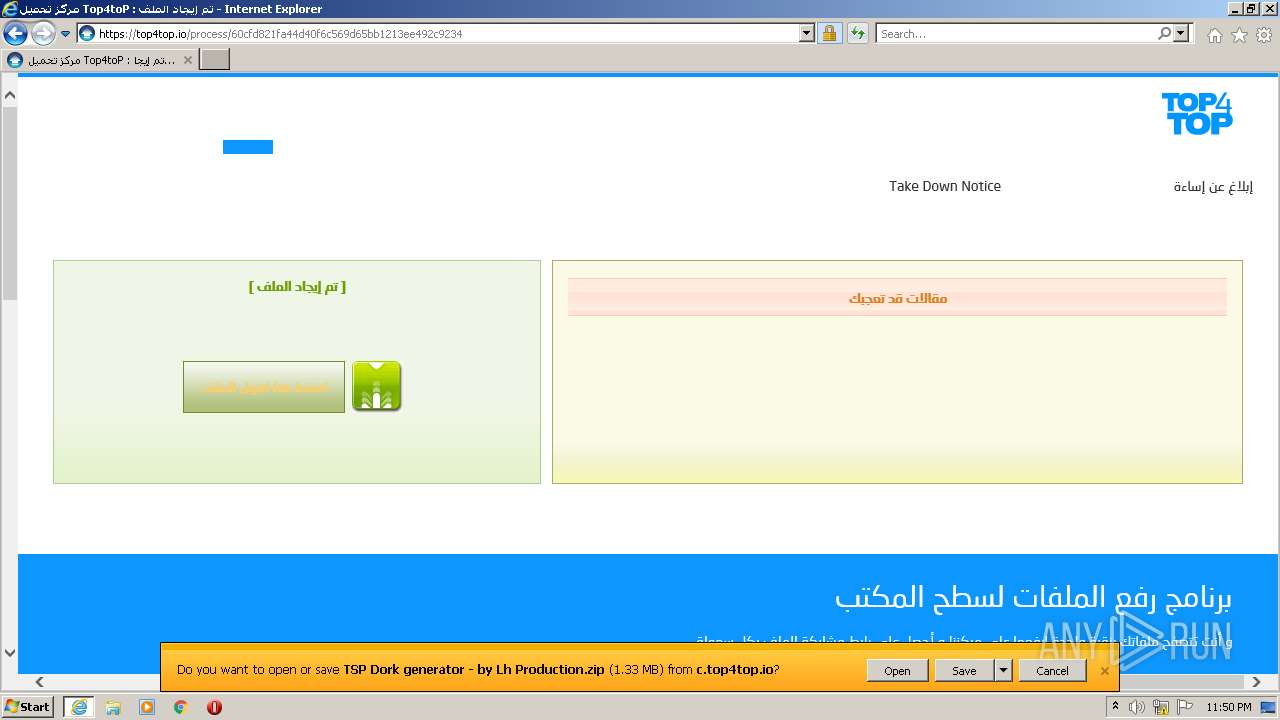Restore down the Internet Explorer window

coord(1251,8)
